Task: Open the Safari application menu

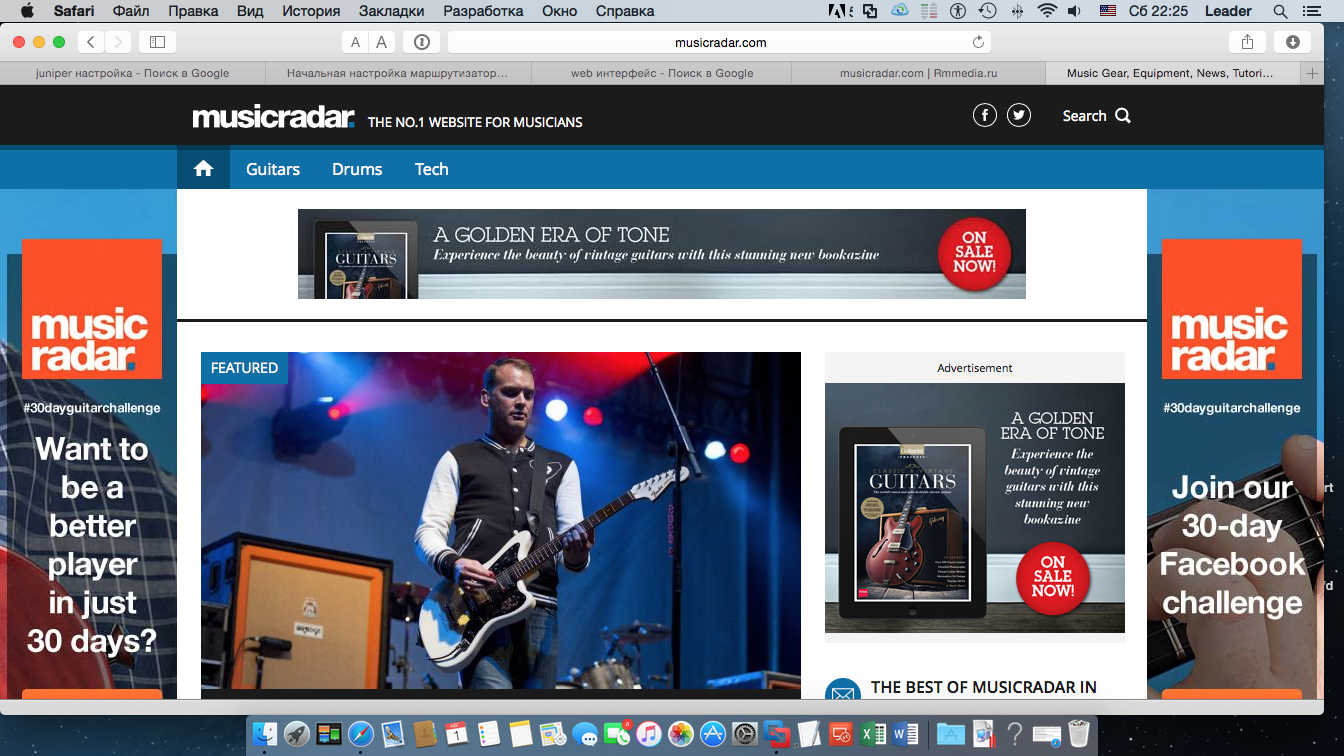Action: coord(74,11)
